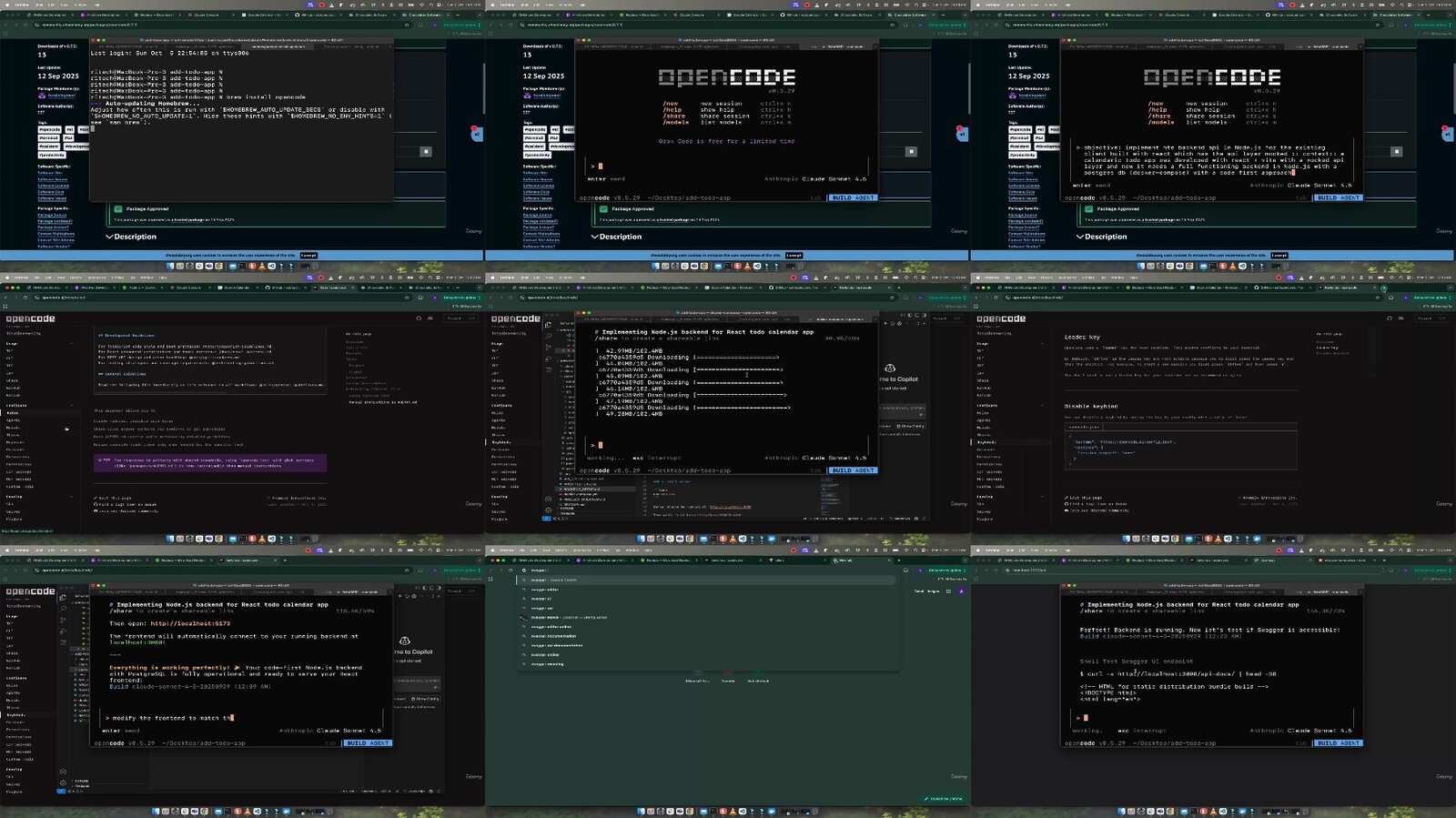Viewport: 1456px width, 818px height.
Task: Click green Package Approved checkmark in top-middle screenshot
Action: pyautogui.click(x=603, y=209)
